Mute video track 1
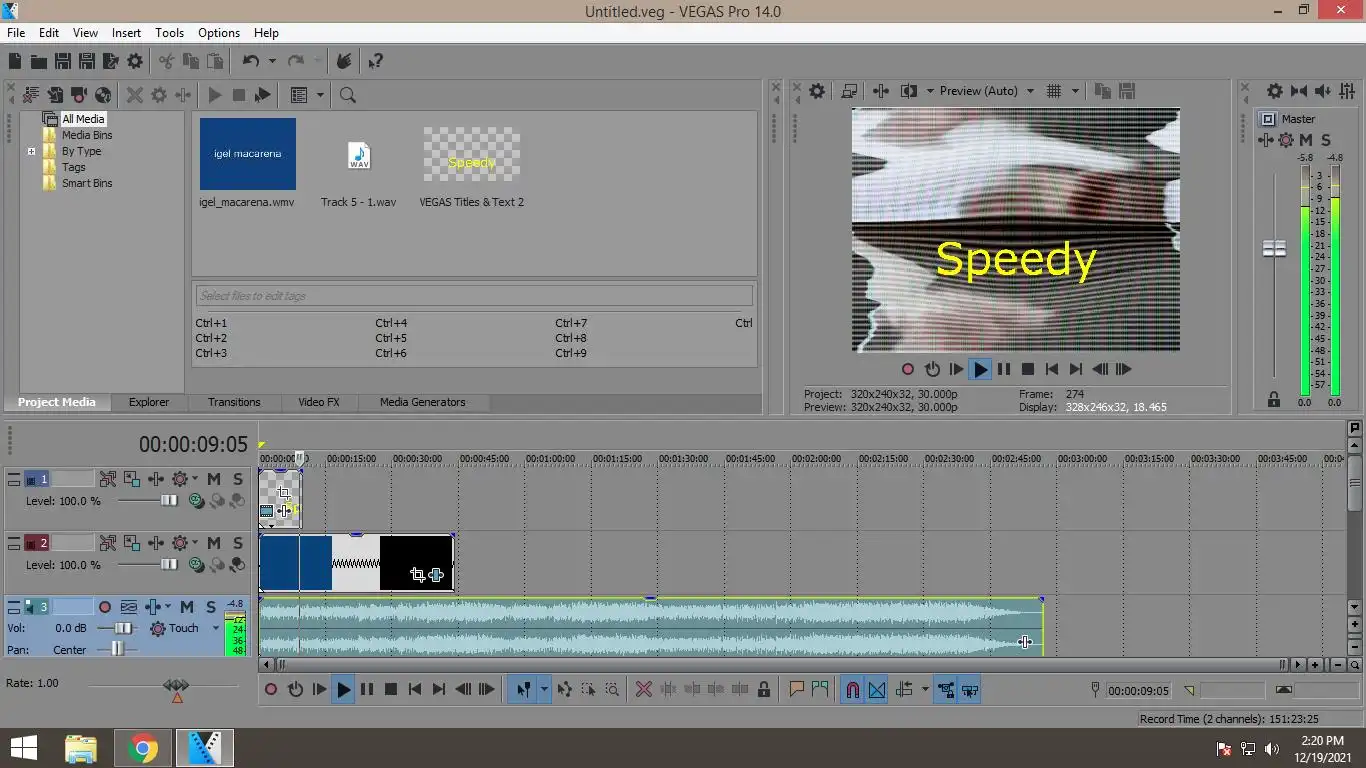The image size is (1366, 768). tap(214, 479)
